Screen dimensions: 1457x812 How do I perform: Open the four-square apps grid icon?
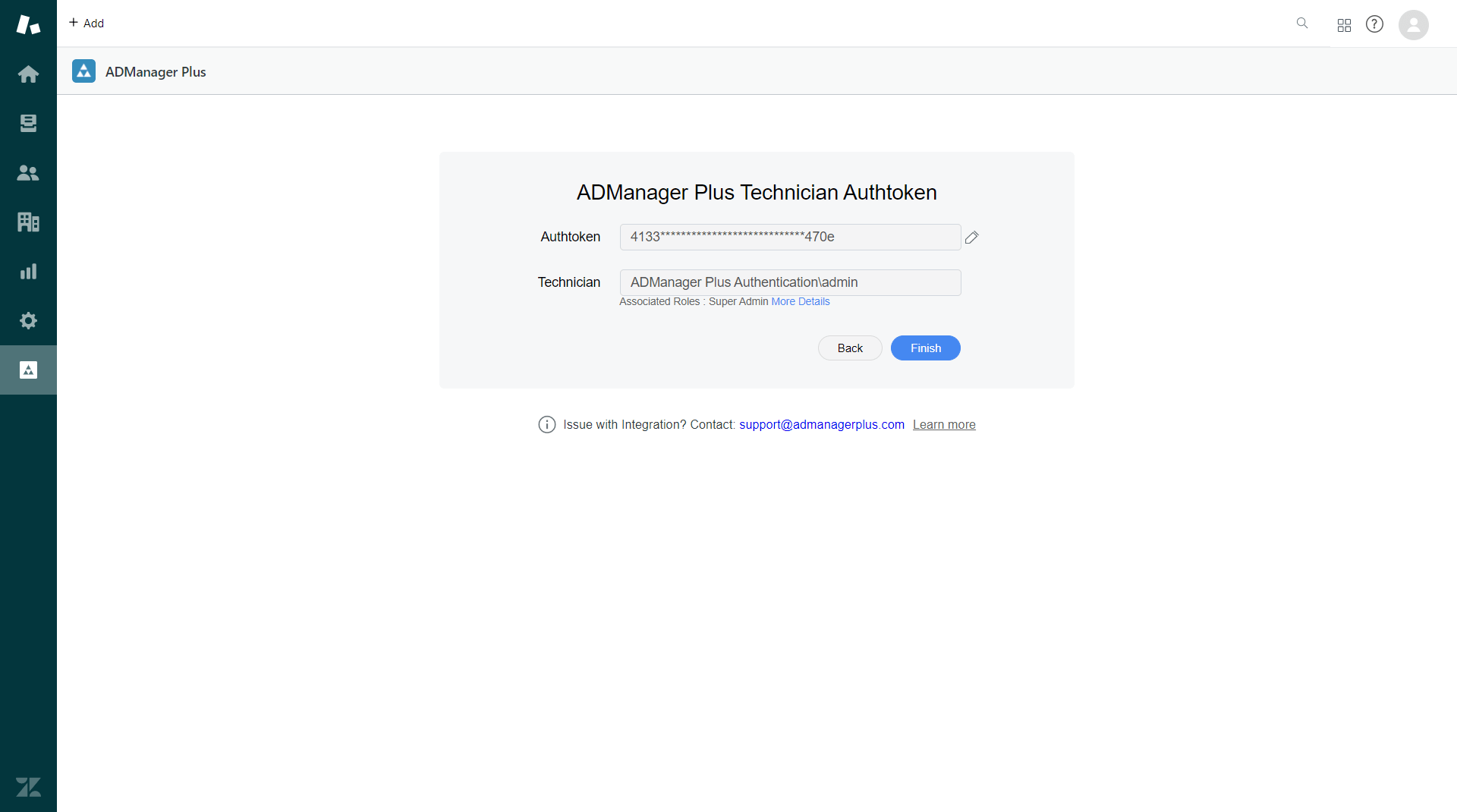(1343, 24)
